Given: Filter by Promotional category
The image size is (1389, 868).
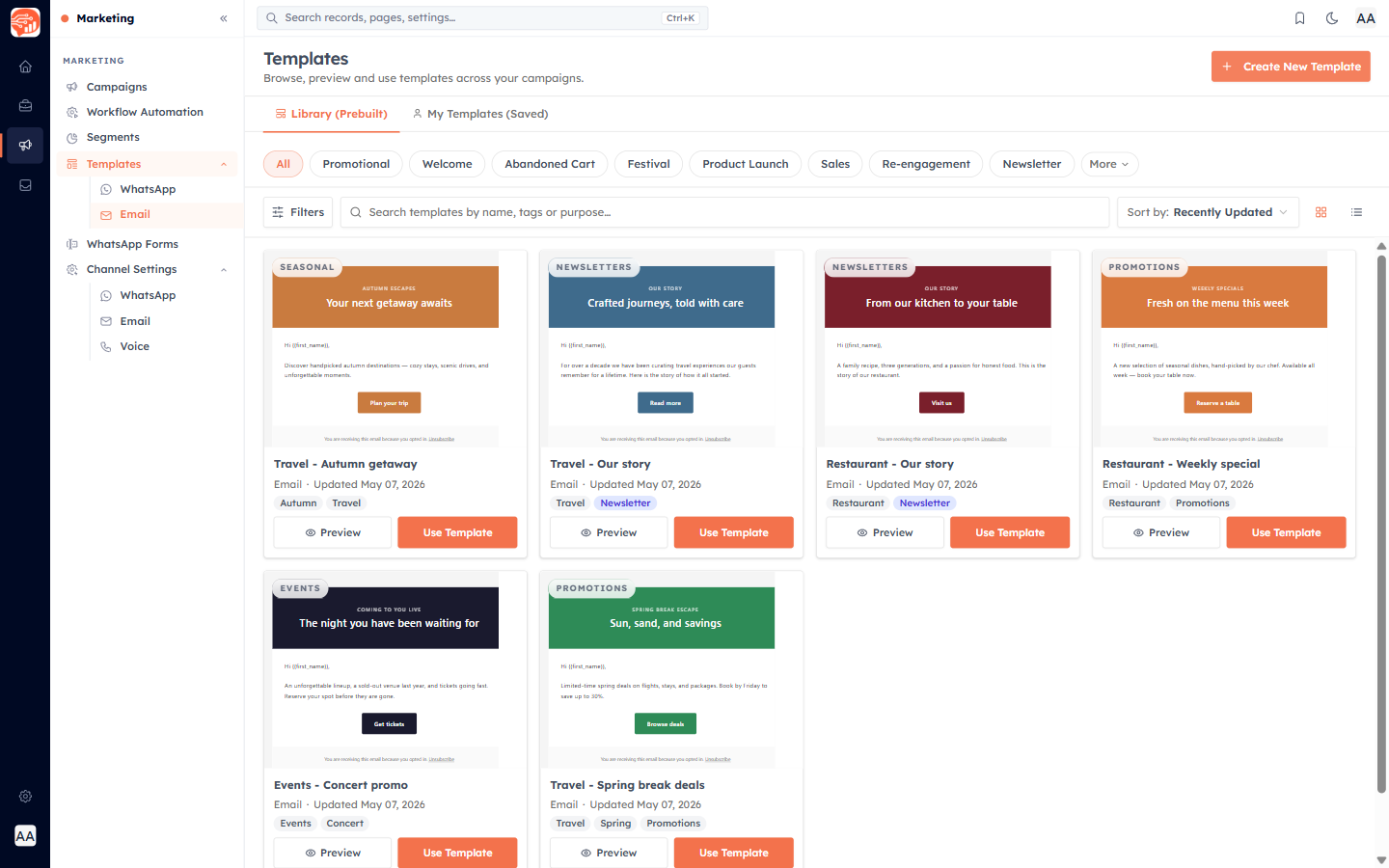Looking at the screenshot, I should pyautogui.click(x=356, y=164).
